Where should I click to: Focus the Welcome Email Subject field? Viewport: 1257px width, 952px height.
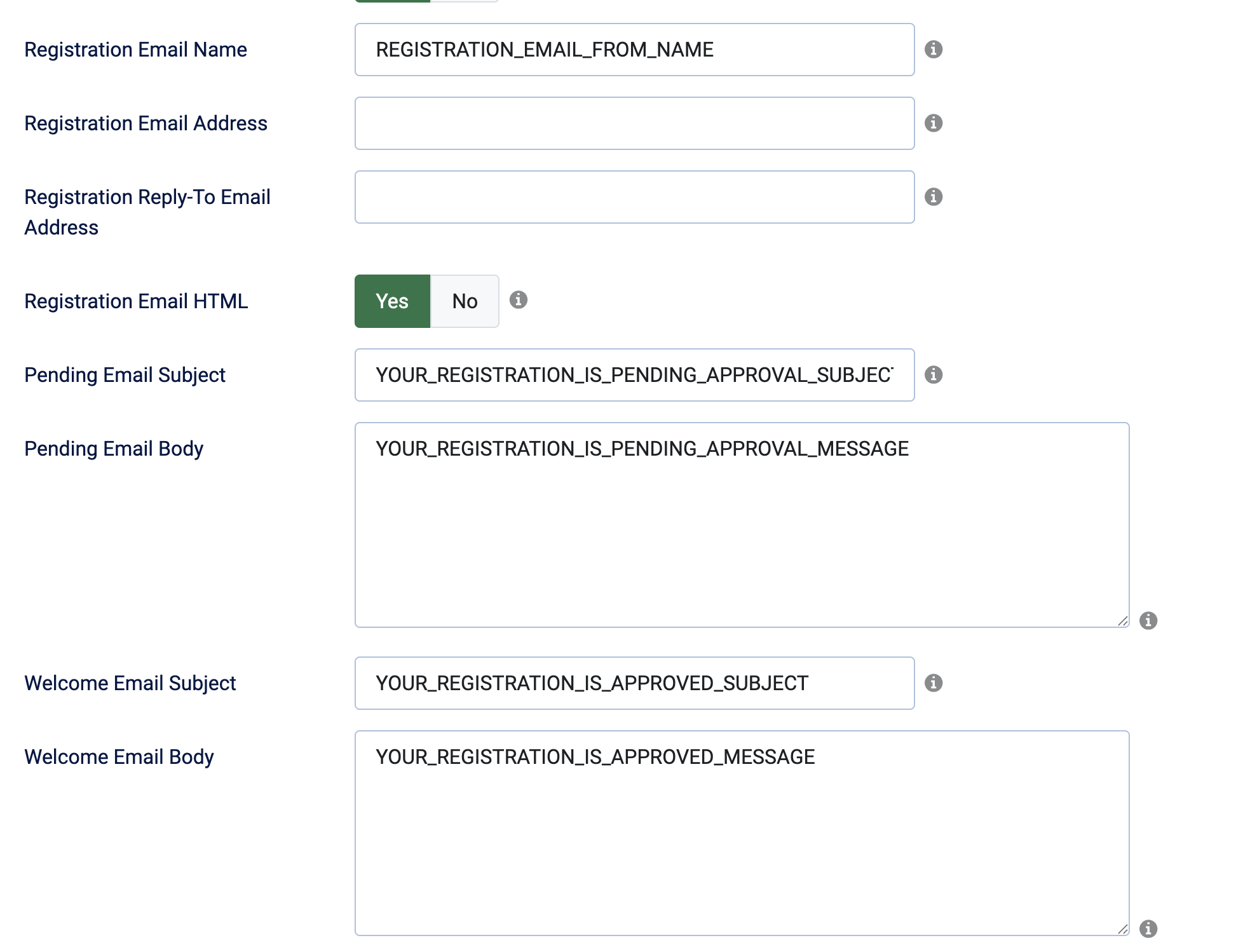click(x=634, y=683)
